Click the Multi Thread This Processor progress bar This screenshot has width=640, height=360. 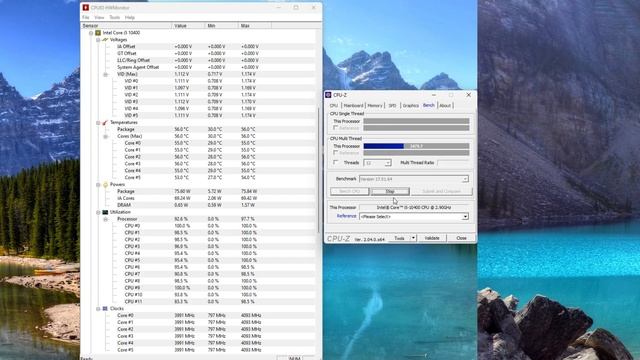416,146
